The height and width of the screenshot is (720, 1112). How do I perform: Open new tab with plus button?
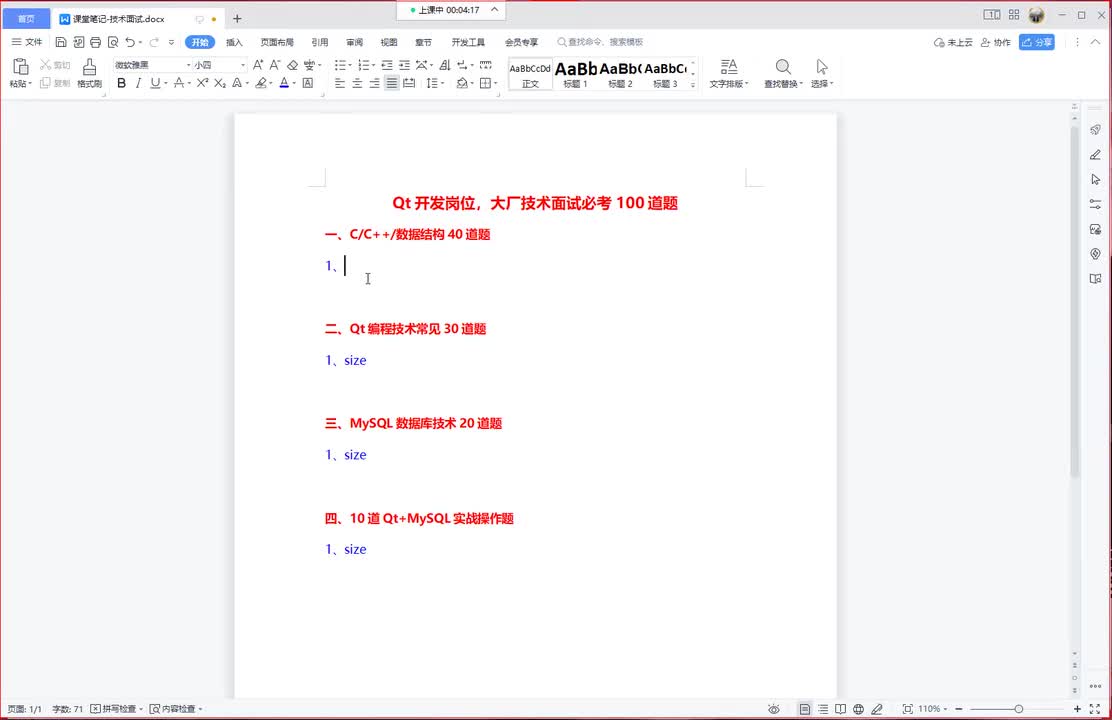237,18
